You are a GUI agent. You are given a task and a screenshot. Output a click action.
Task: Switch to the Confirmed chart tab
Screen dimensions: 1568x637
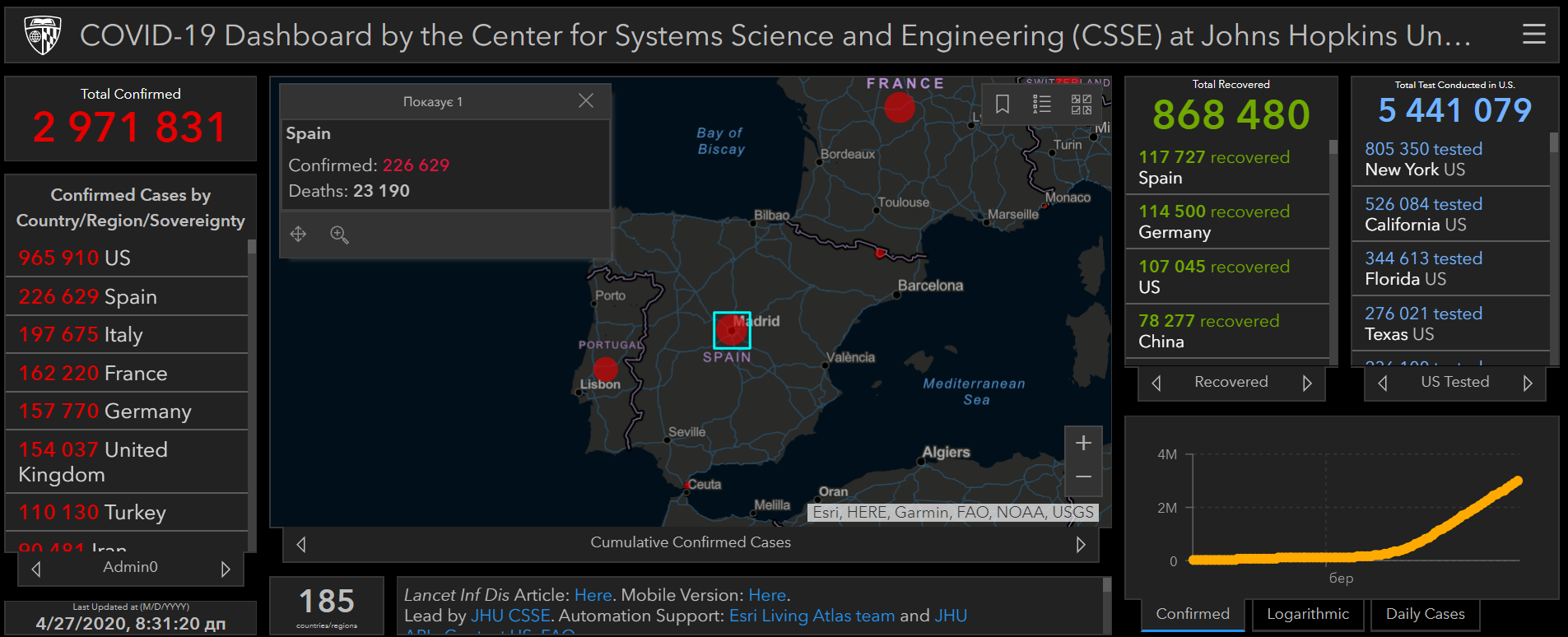tap(1193, 614)
